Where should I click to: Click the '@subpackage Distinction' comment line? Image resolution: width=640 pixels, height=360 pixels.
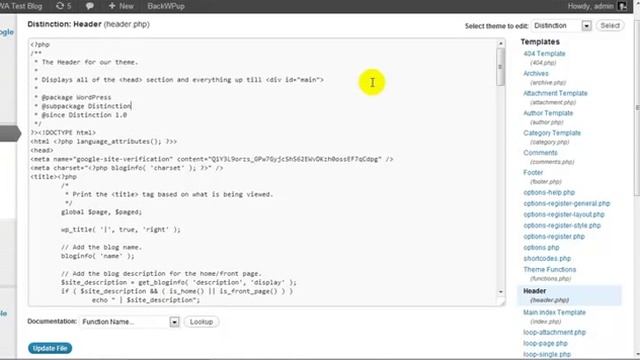pos(83,106)
